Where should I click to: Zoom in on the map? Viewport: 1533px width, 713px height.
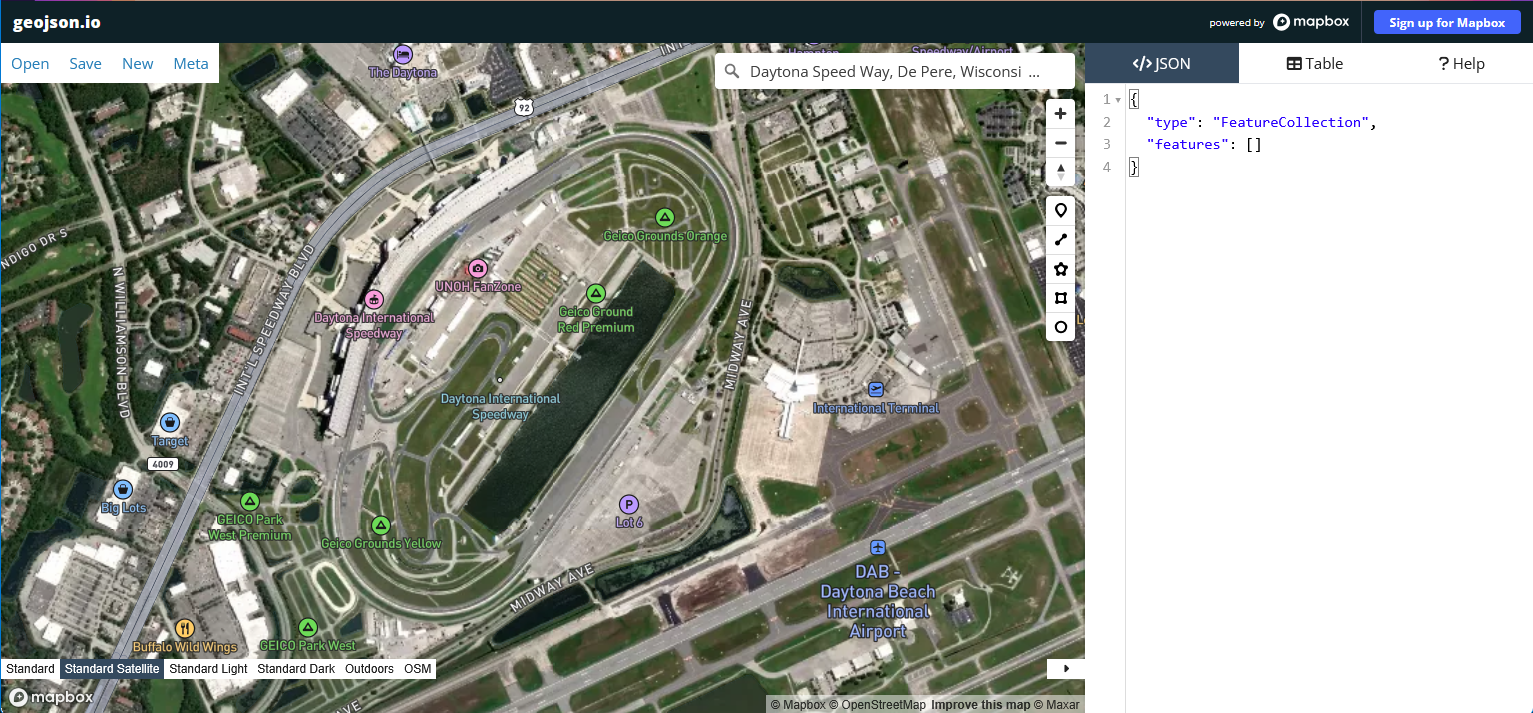pyautogui.click(x=1060, y=114)
